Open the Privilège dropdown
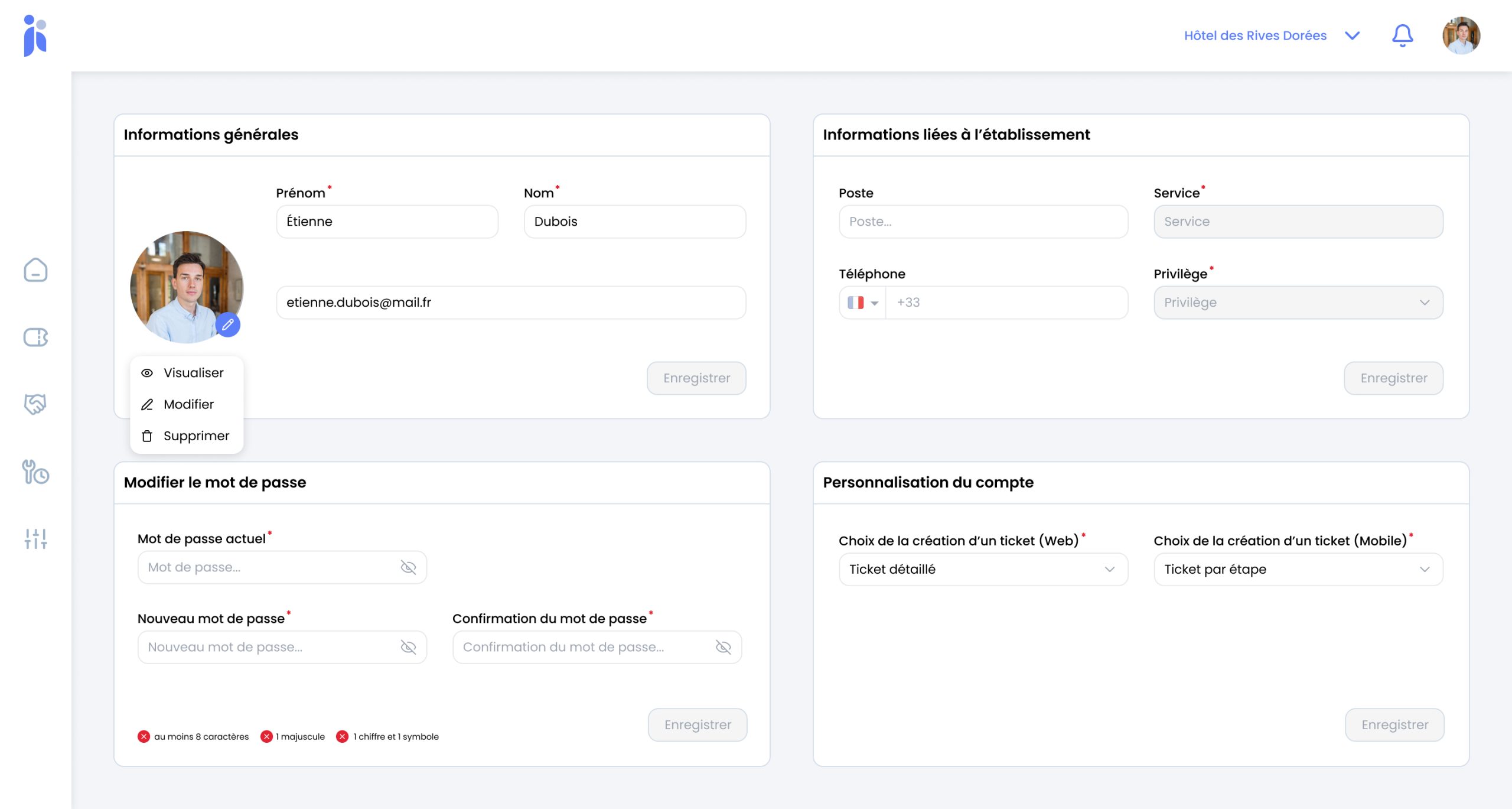 (x=1298, y=303)
